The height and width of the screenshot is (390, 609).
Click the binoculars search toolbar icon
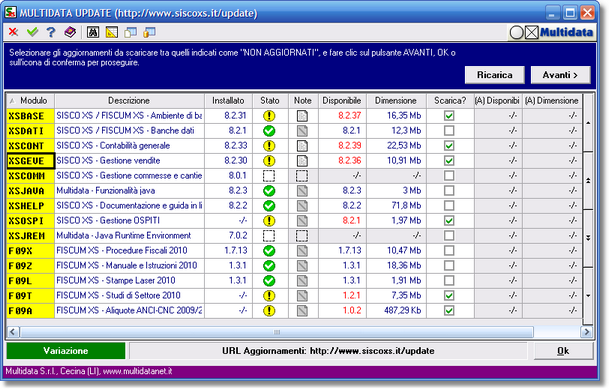(93, 32)
